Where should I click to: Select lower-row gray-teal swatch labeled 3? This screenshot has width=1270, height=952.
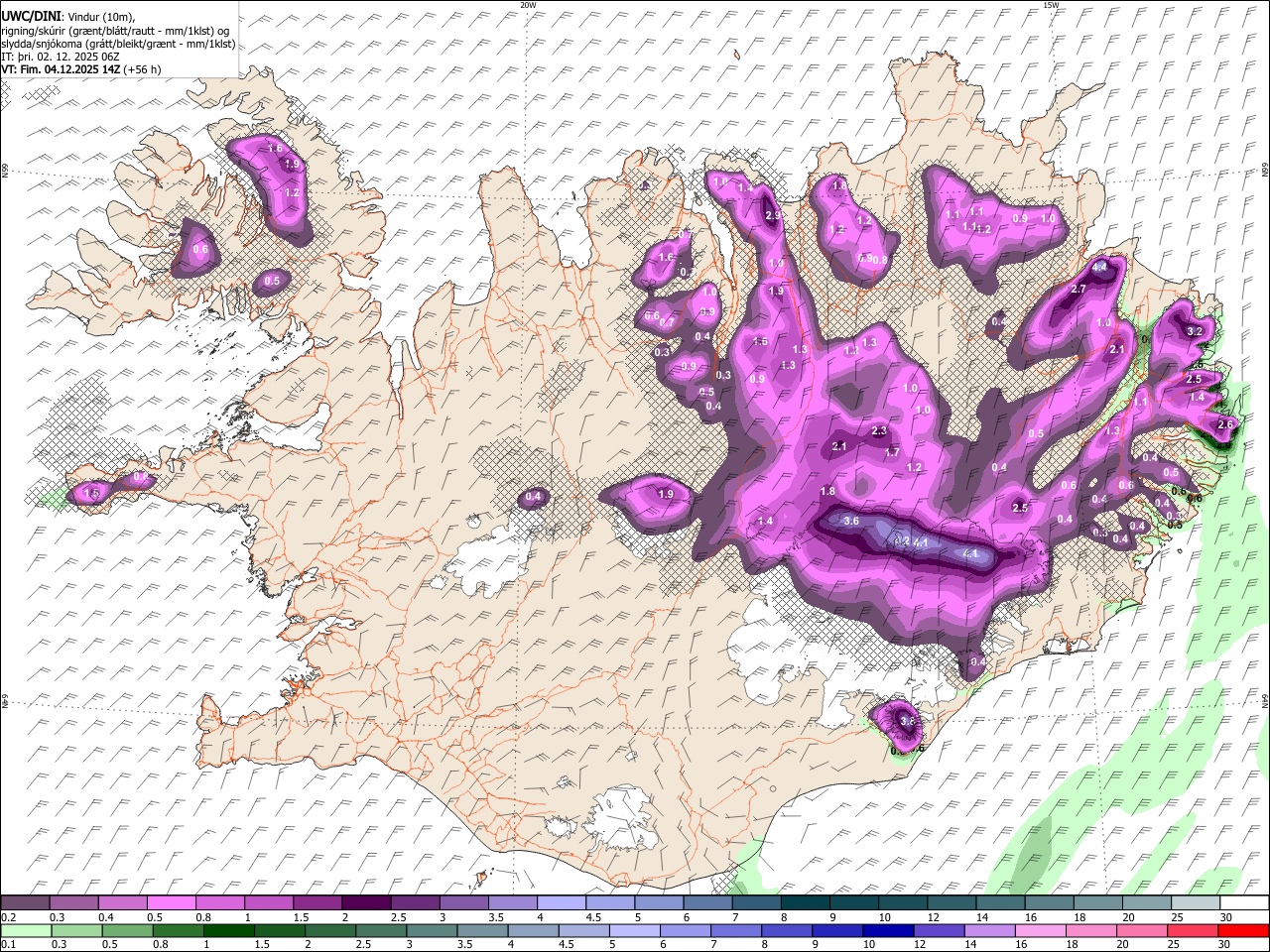(432, 930)
